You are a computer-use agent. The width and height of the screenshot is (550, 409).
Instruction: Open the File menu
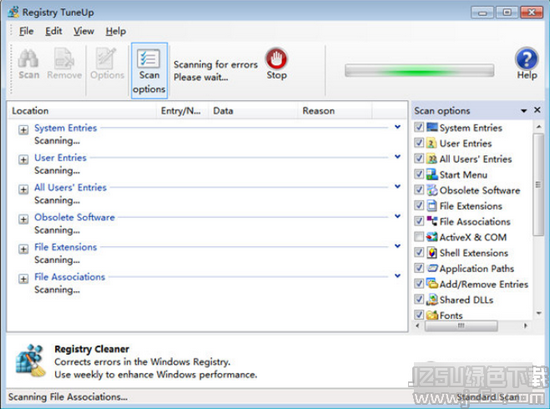[26, 31]
